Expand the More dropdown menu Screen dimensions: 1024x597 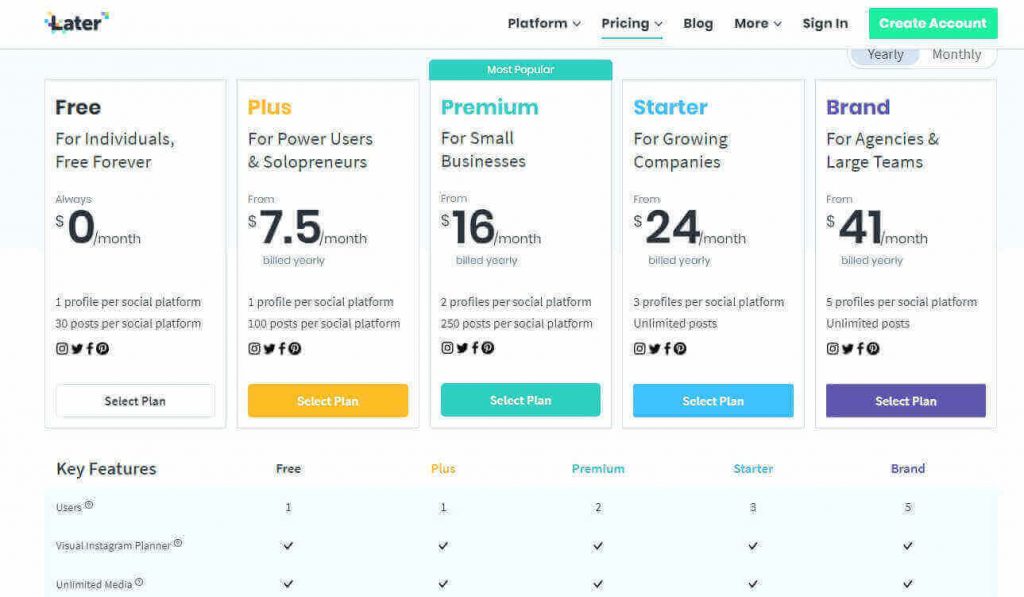click(x=757, y=23)
